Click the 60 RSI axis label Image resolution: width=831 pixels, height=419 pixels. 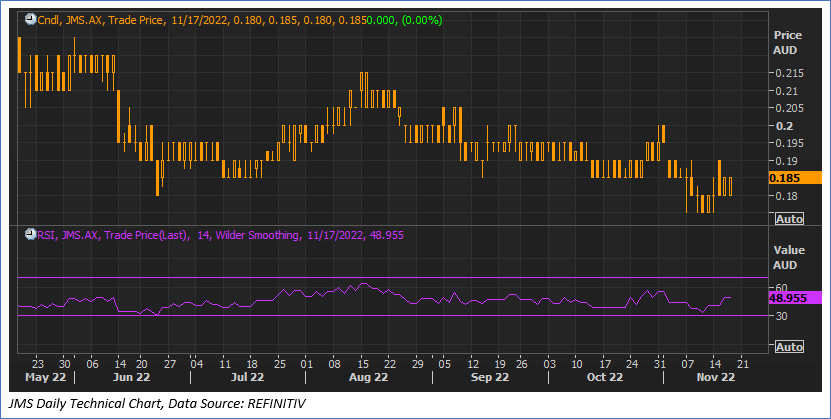pos(781,288)
